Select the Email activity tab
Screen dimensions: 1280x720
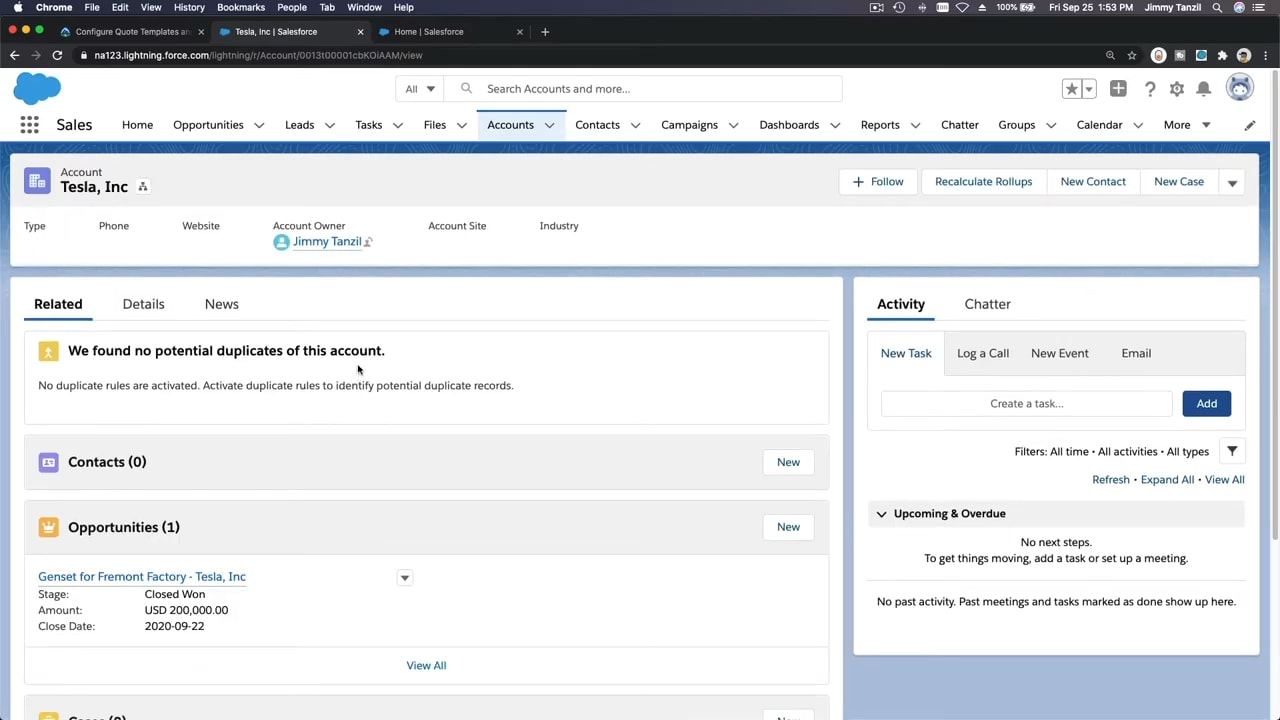pos(1136,353)
